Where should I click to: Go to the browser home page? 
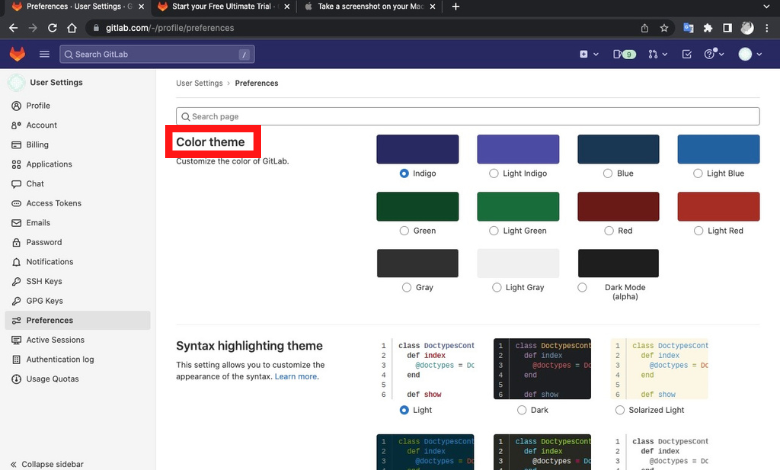point(72,28)
